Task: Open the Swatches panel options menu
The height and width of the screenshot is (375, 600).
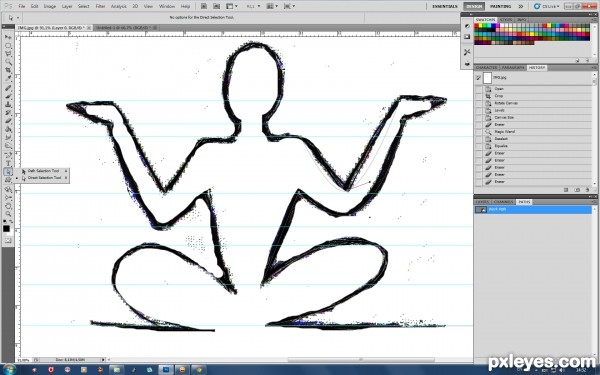Action: pos(594,20)
